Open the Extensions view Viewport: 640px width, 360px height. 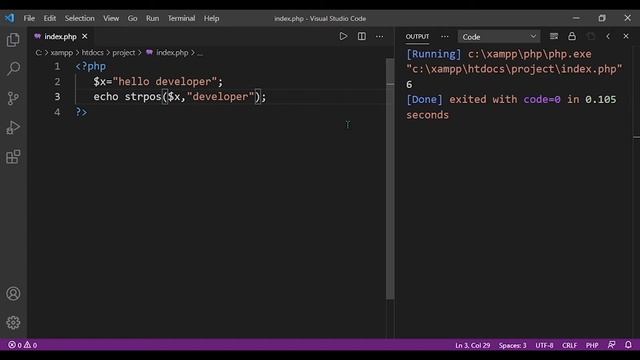(x=13, y=157)
